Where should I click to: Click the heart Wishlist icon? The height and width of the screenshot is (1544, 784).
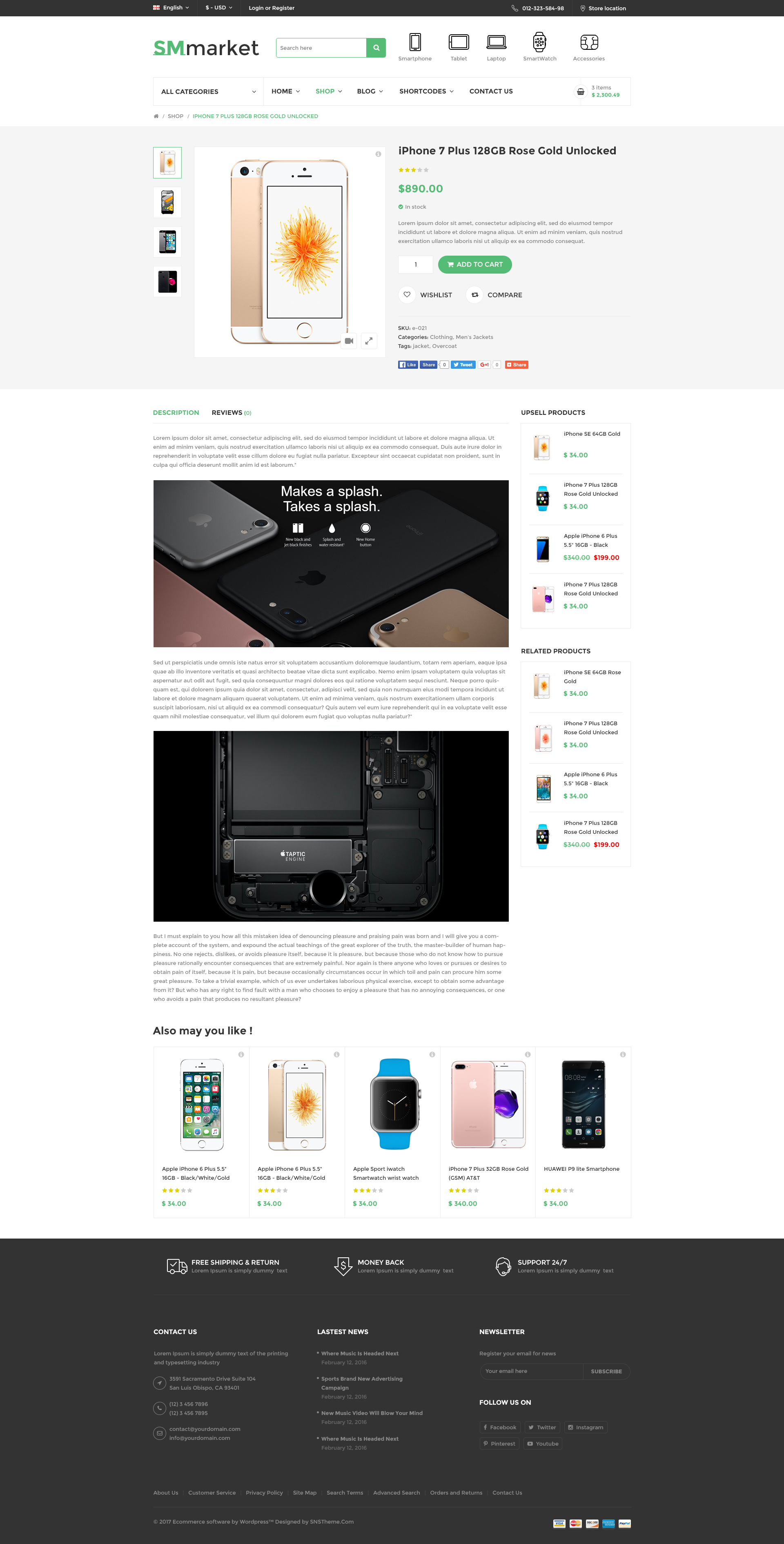point(407,295)
